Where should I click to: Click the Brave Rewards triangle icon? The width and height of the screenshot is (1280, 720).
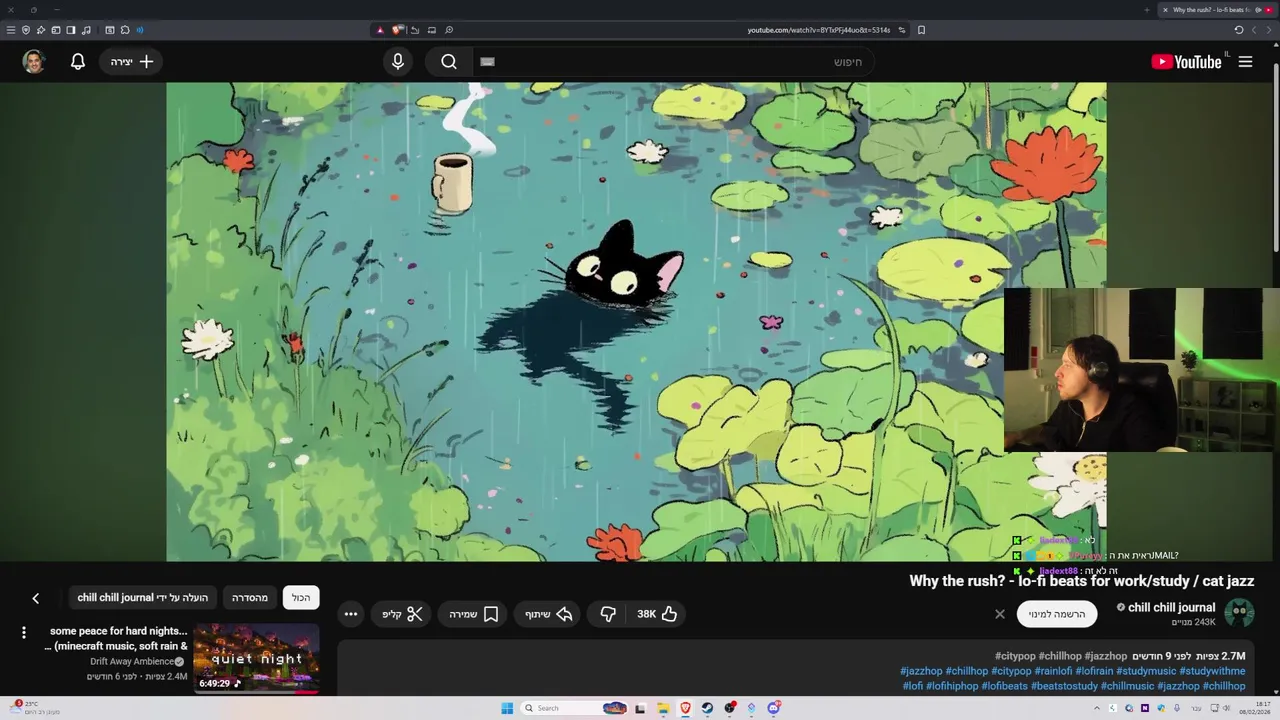(x=380, y=30)
